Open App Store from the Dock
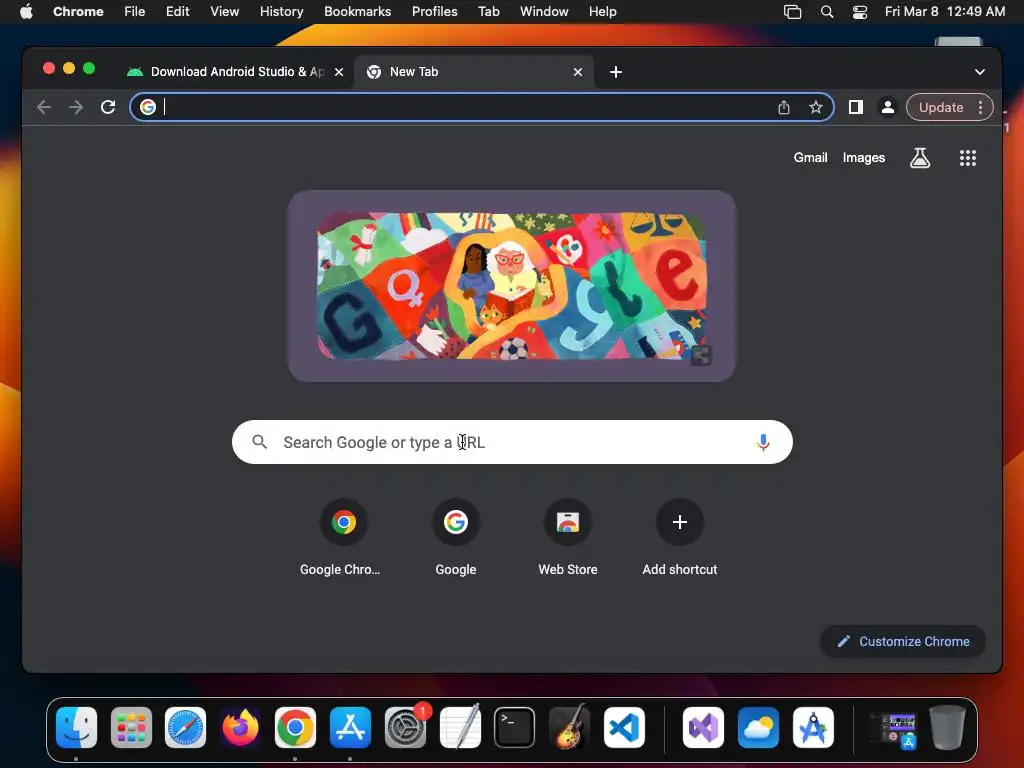This screenshot has height=768, width=1024. [350, 727]
